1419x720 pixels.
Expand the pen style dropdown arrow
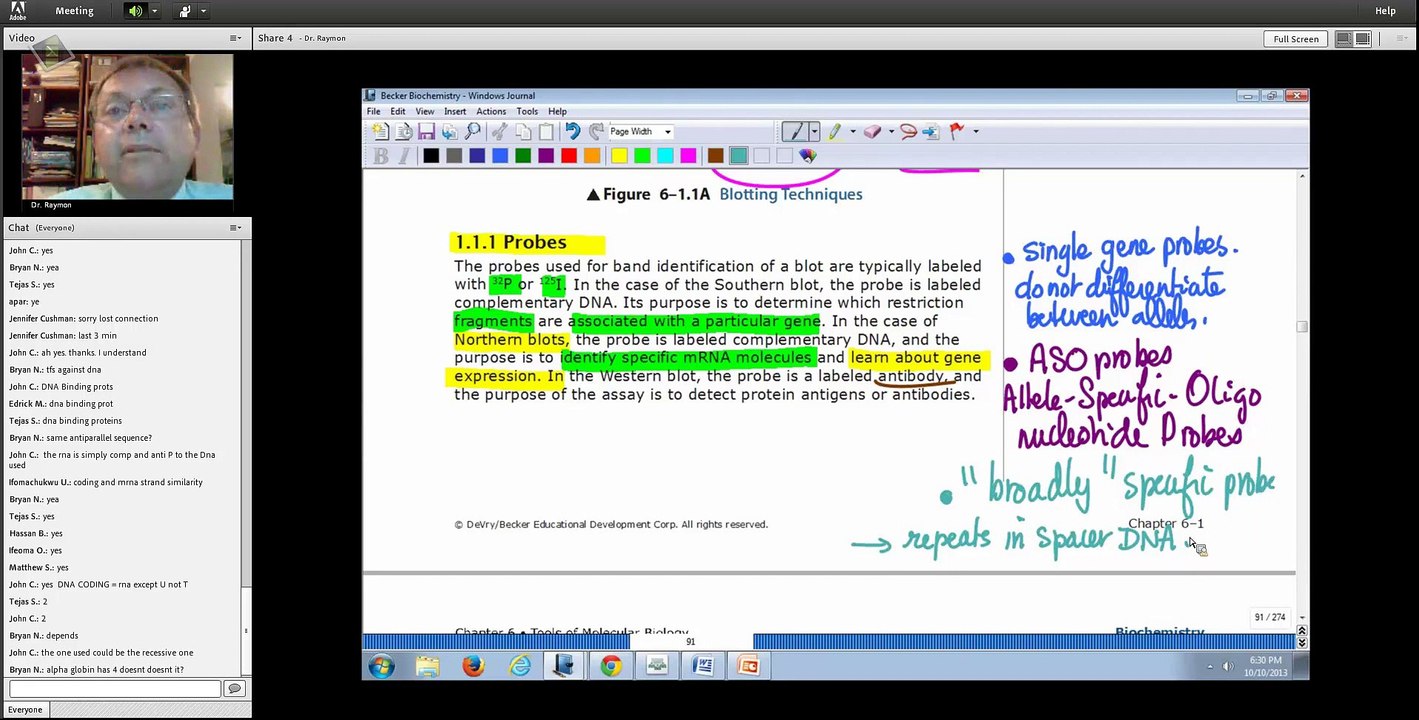pyautogui.click(x=815, y=132)
